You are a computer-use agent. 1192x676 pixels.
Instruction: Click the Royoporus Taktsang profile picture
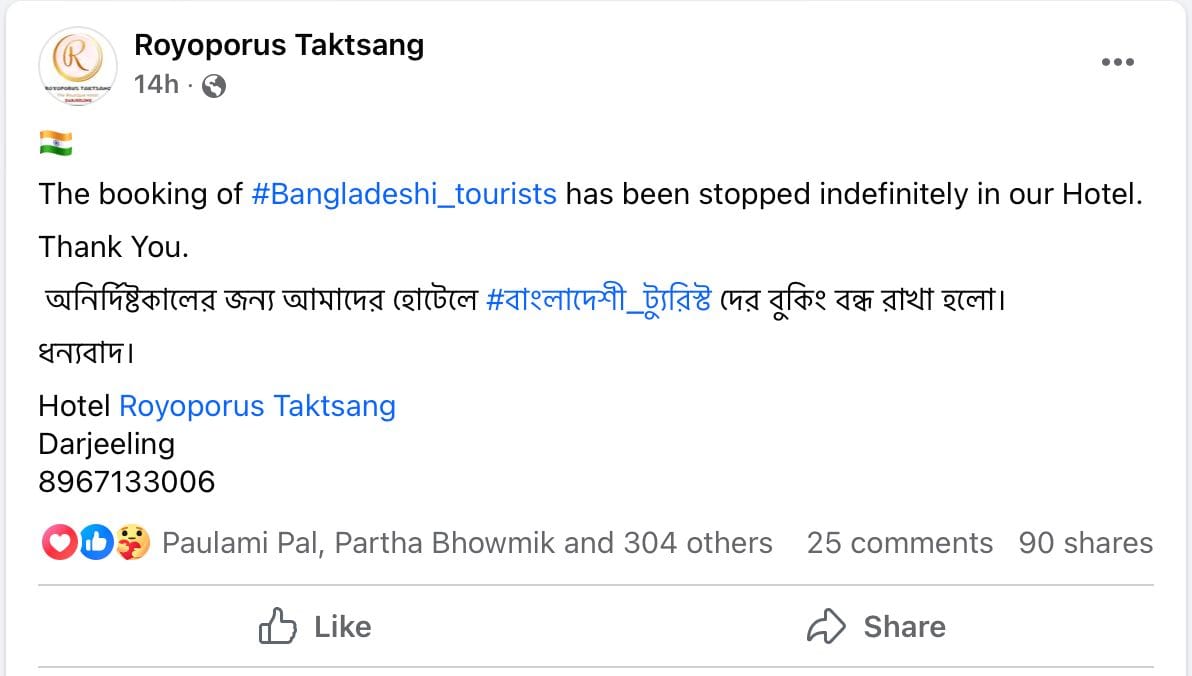tap(78, 66)
